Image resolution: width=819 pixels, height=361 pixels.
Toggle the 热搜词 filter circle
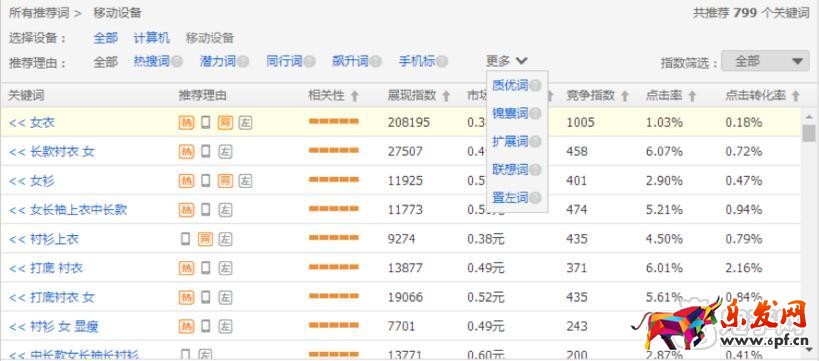[177, 62]
